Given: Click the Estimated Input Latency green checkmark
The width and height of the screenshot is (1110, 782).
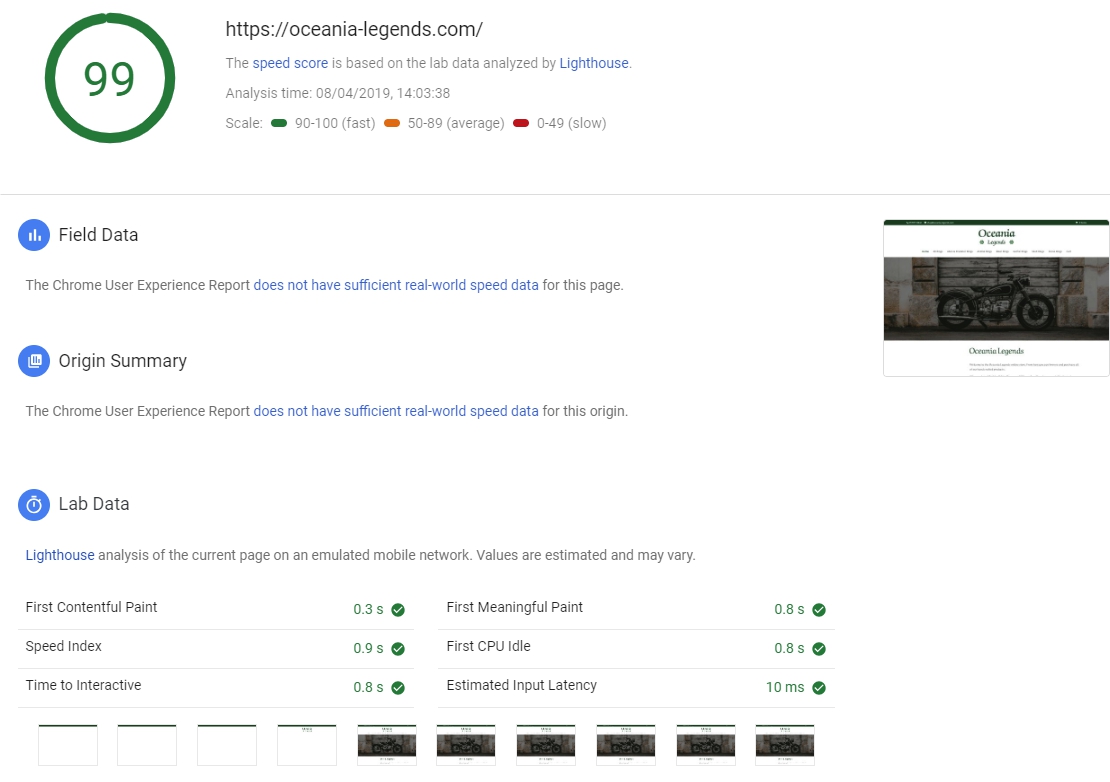Looking at the screenshot, I should [x=819, y=688].
